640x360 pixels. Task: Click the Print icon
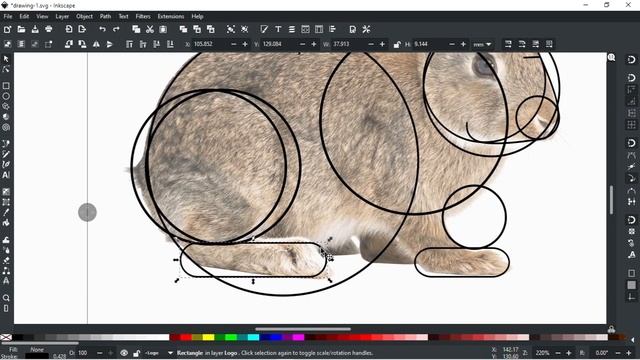49,29
